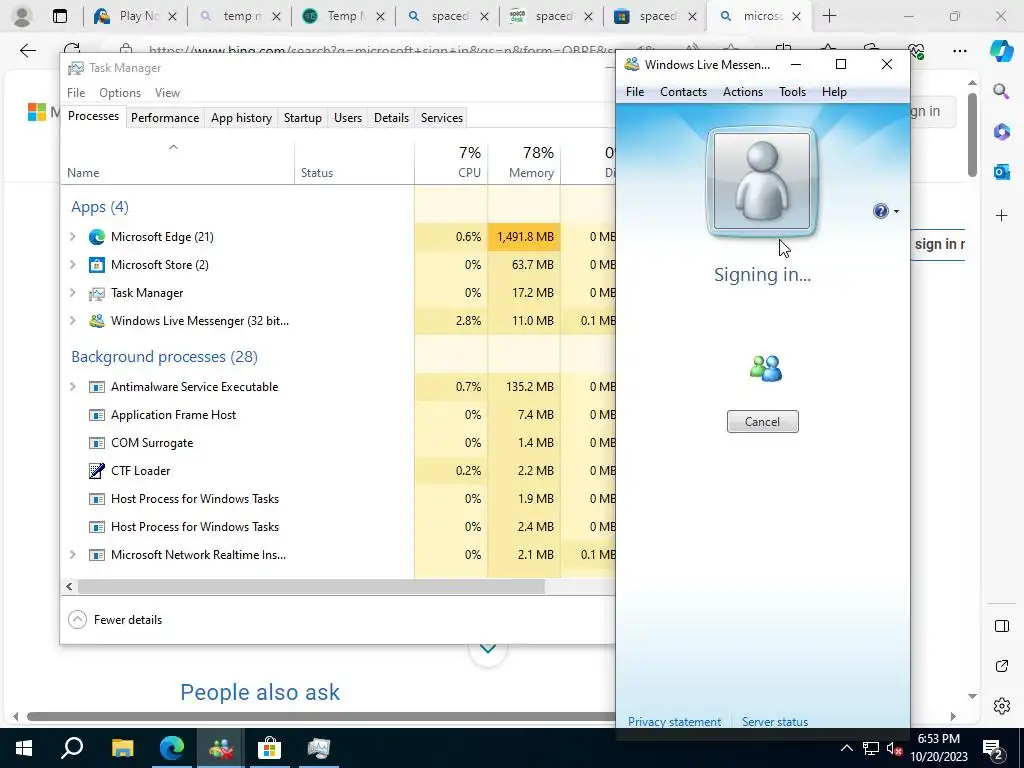
Task: Click Windows Live Messenger taskbar icon
Action: pyautogui.click(x=221, y=748)
